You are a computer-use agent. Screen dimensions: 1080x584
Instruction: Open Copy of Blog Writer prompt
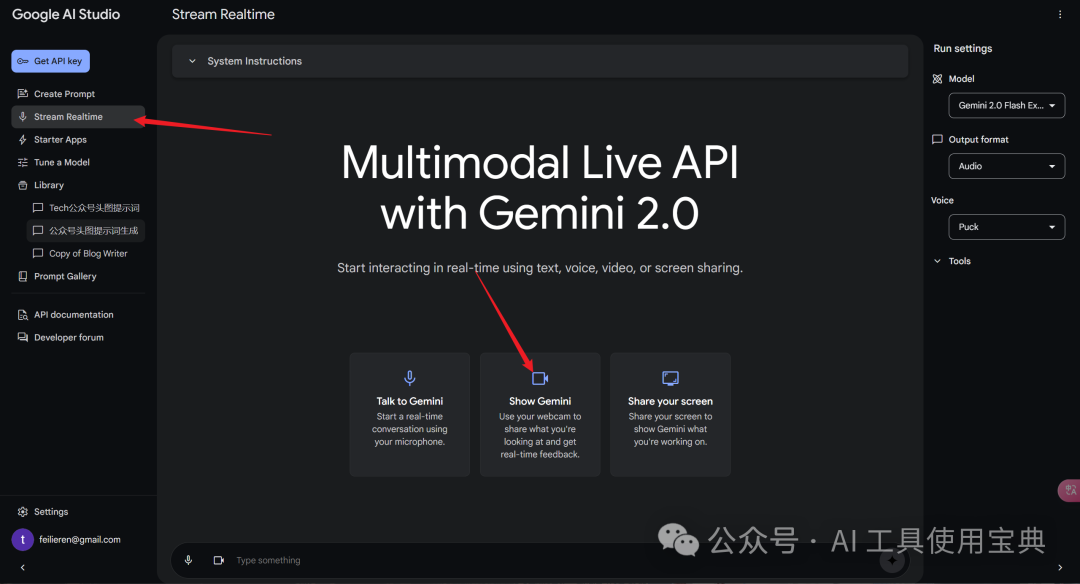(86, 253)
